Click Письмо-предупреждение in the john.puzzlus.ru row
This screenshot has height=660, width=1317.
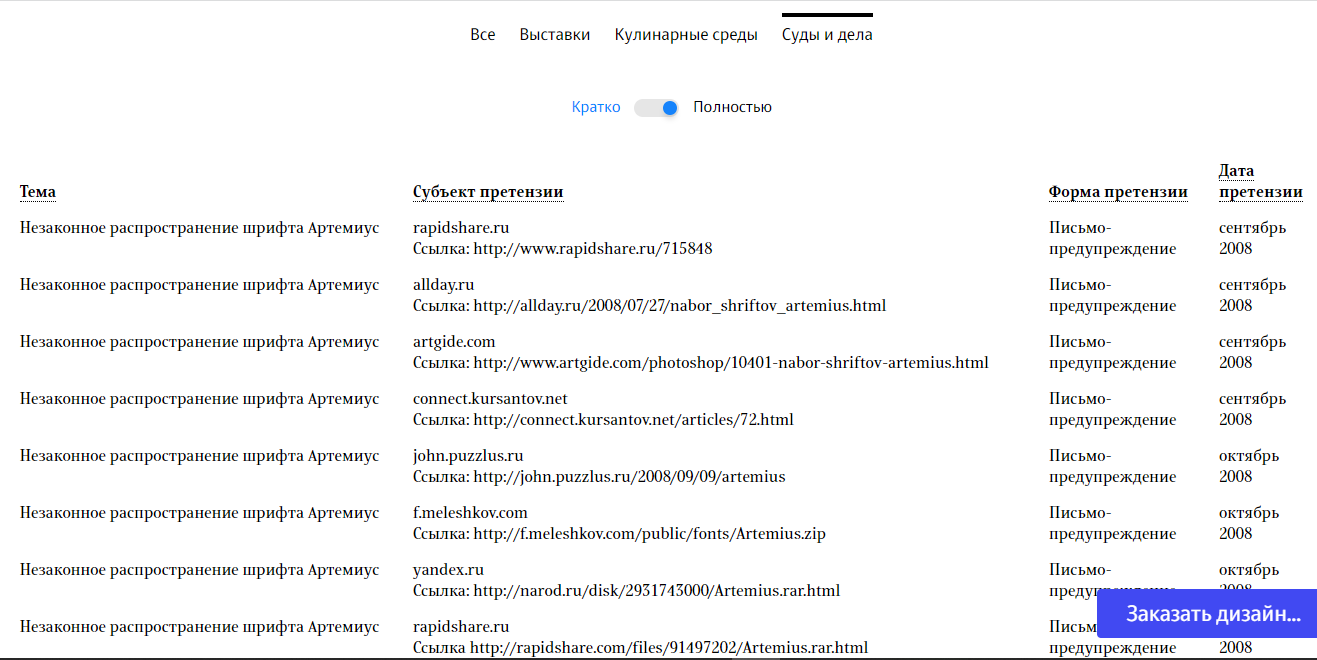(x=1112, y=466)
